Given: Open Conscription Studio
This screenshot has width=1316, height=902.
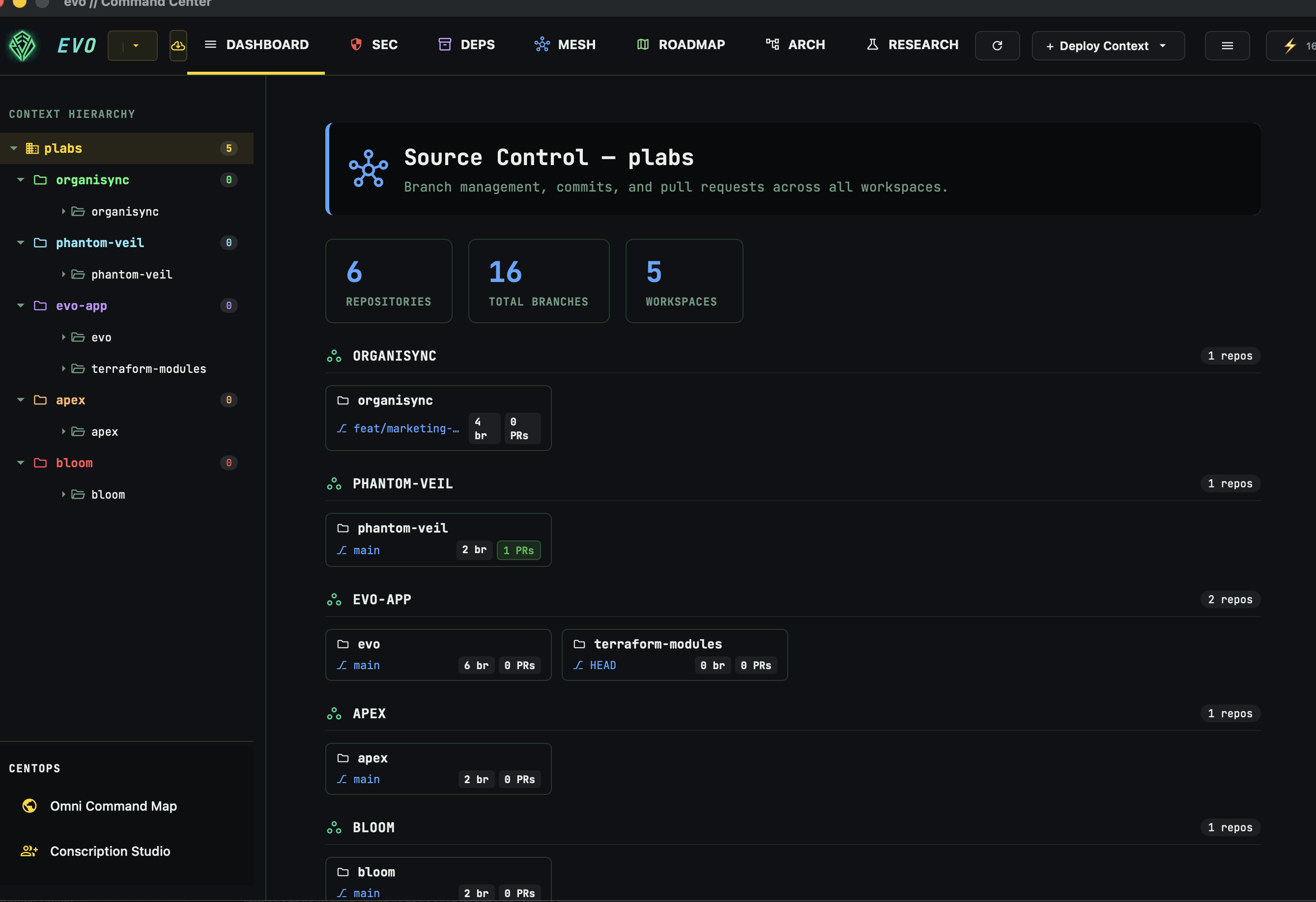Looking at the screenshot, I should click(110, 851).
